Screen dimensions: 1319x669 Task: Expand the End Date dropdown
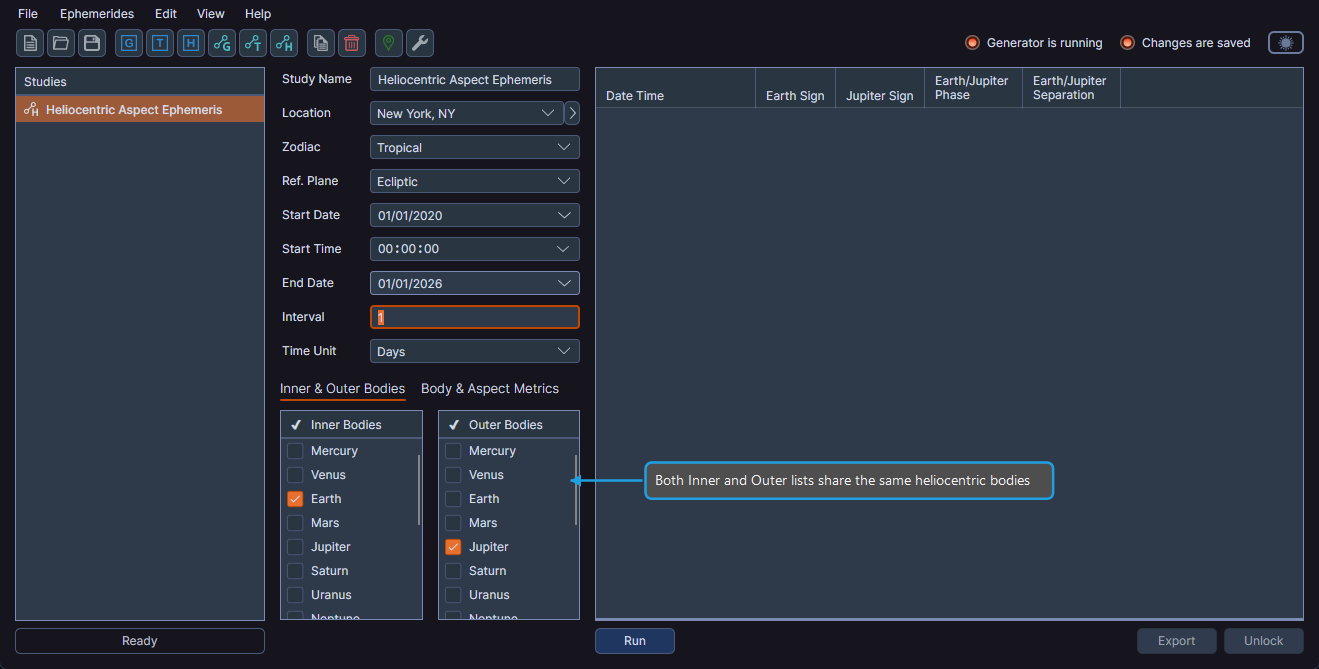click(x=474, y=283)
